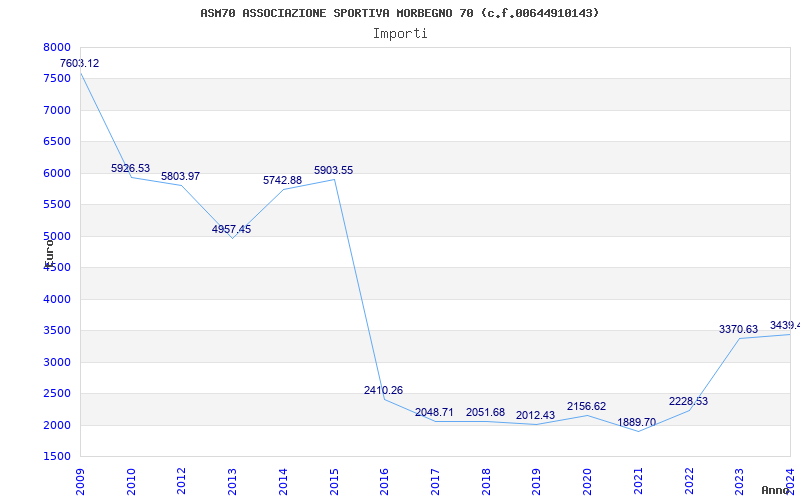Click the 2022 x-axis year label
Screen dimensions: 800x500
[689, 482]
